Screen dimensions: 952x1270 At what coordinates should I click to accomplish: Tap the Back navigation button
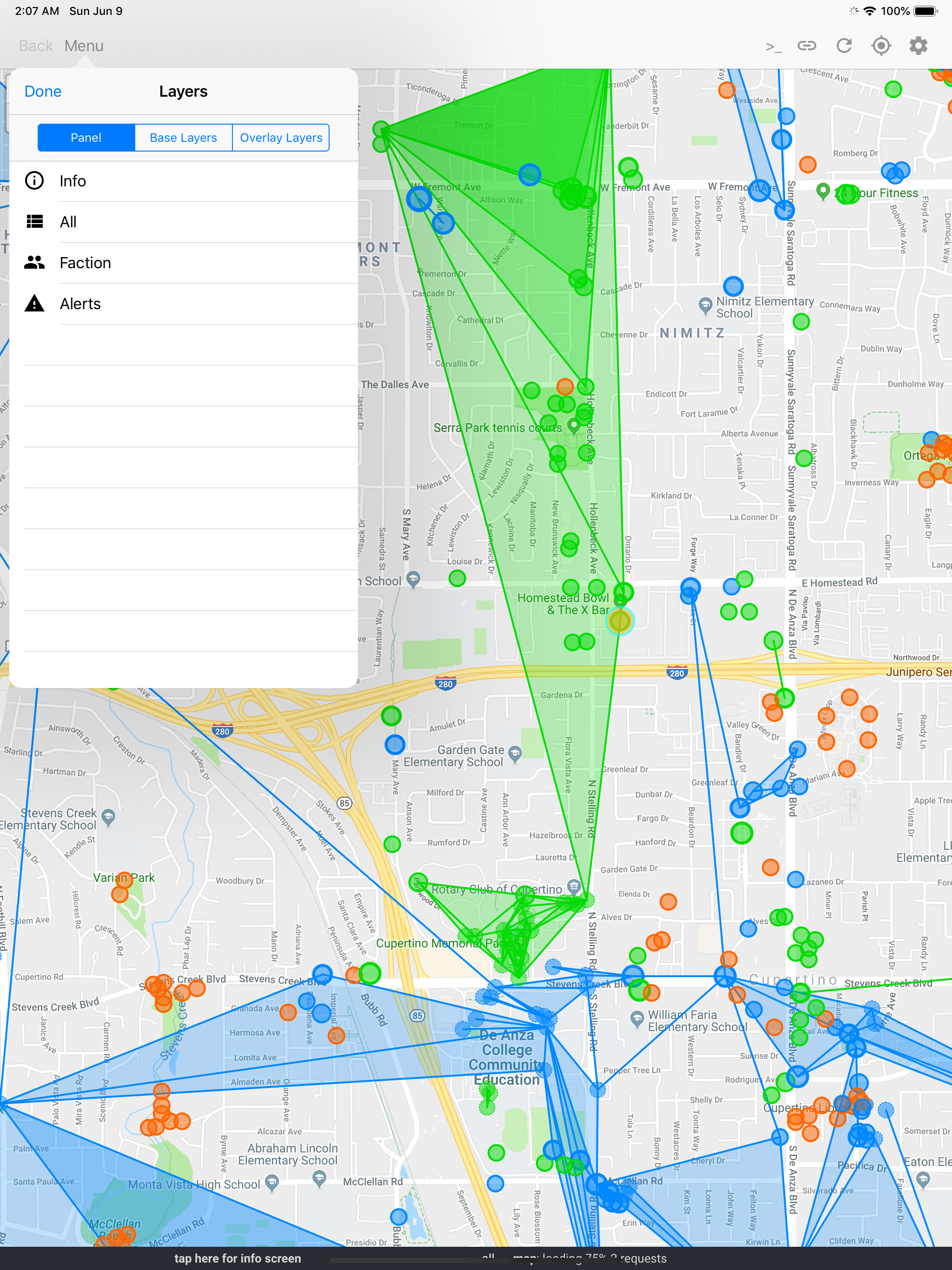[x=36, y=46]
